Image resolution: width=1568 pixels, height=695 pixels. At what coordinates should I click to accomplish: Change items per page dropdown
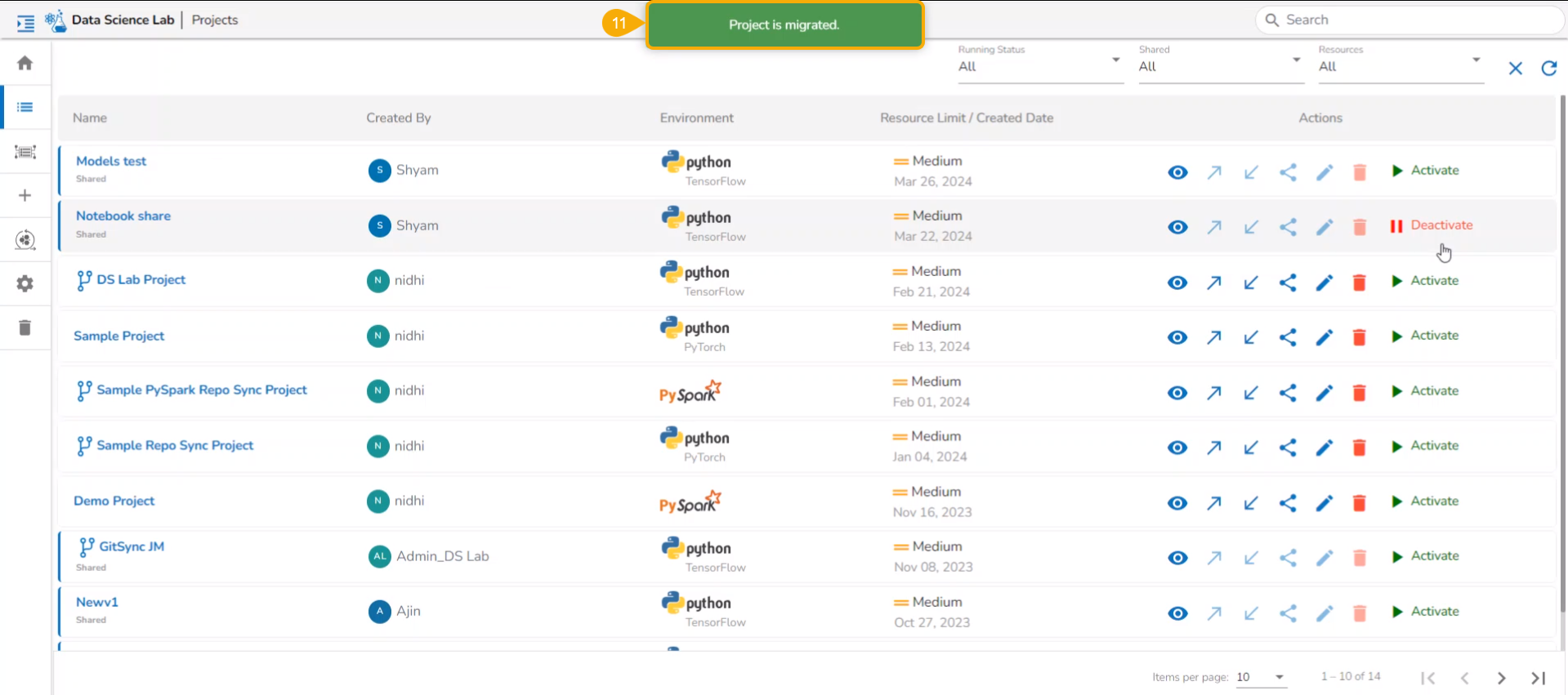pyautogui.click(x=1261, y=677)
